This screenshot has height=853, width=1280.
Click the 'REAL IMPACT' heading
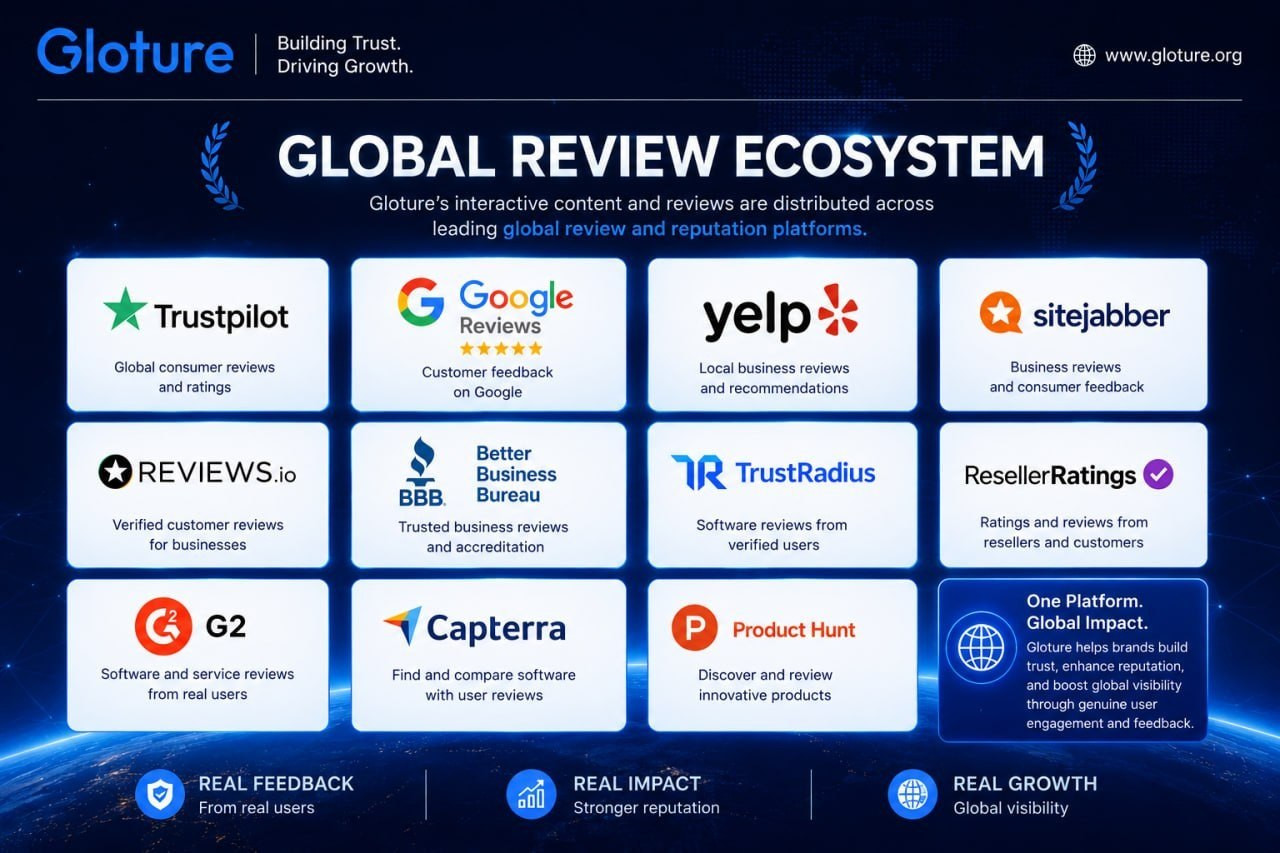tap(637, 783)
